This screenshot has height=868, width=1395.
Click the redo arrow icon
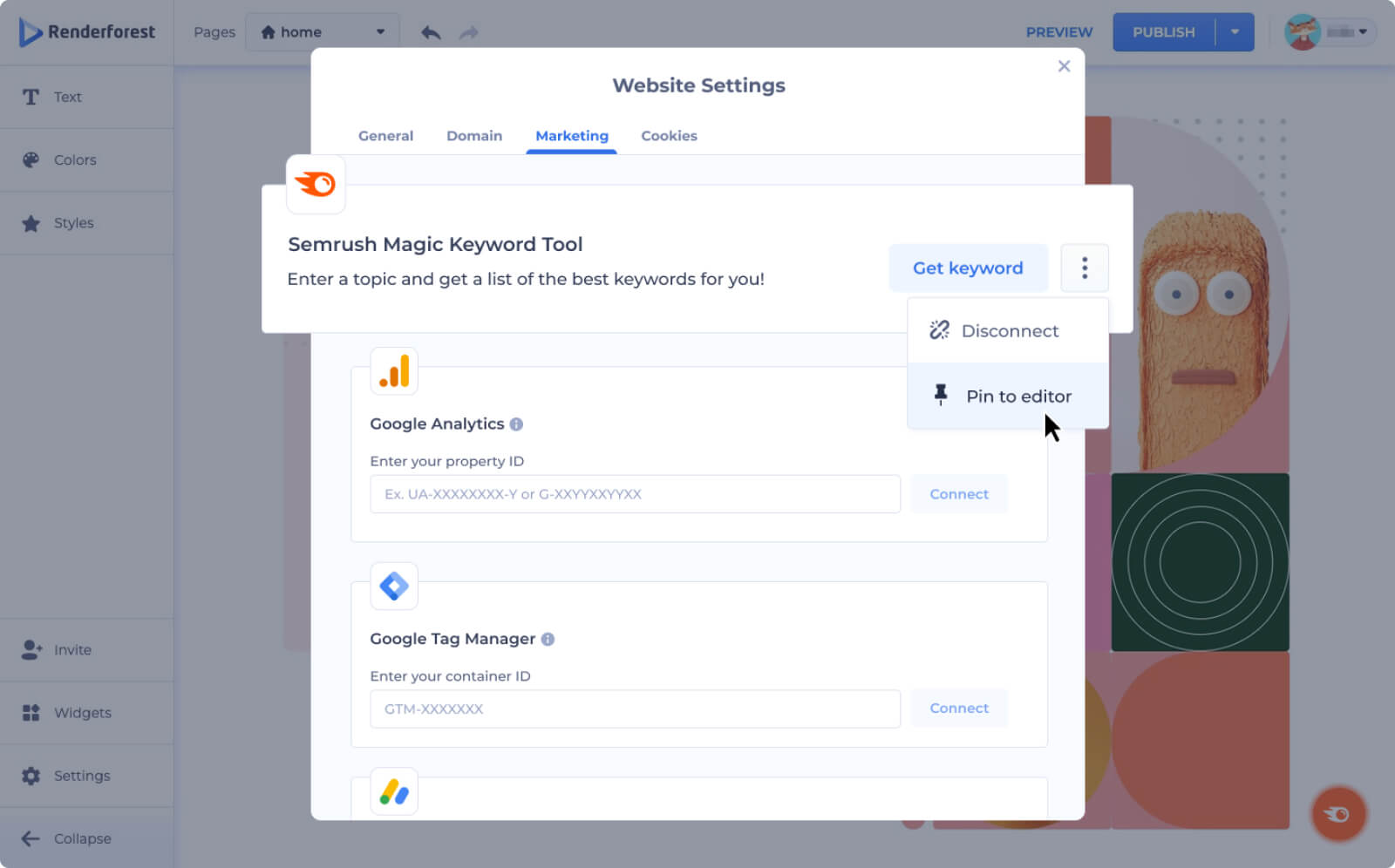[469, 32]
